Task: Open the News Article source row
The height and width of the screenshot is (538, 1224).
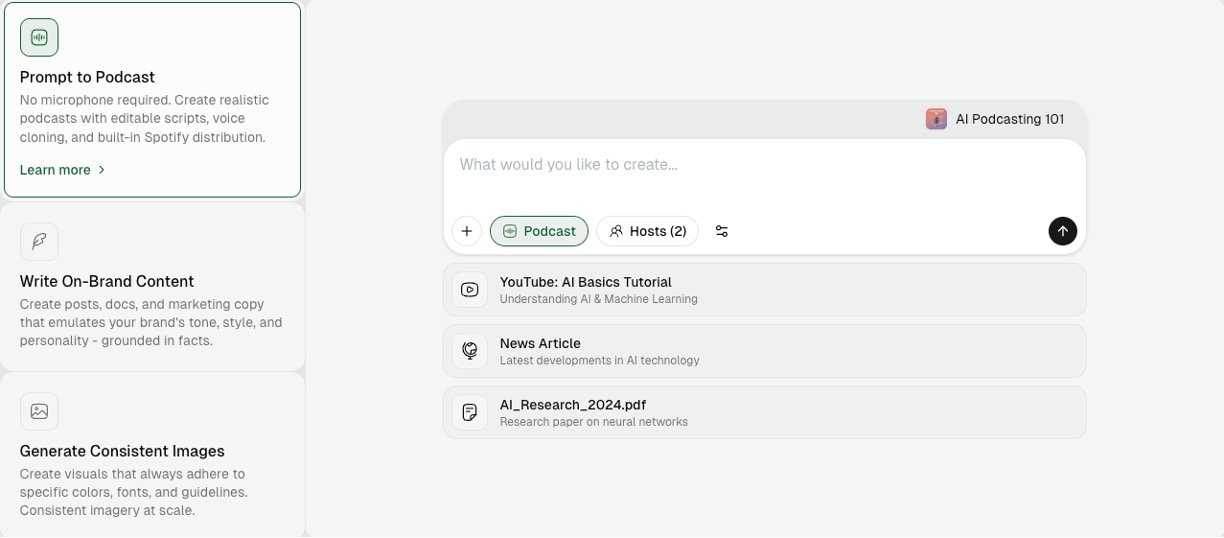Action: (764, 351)
